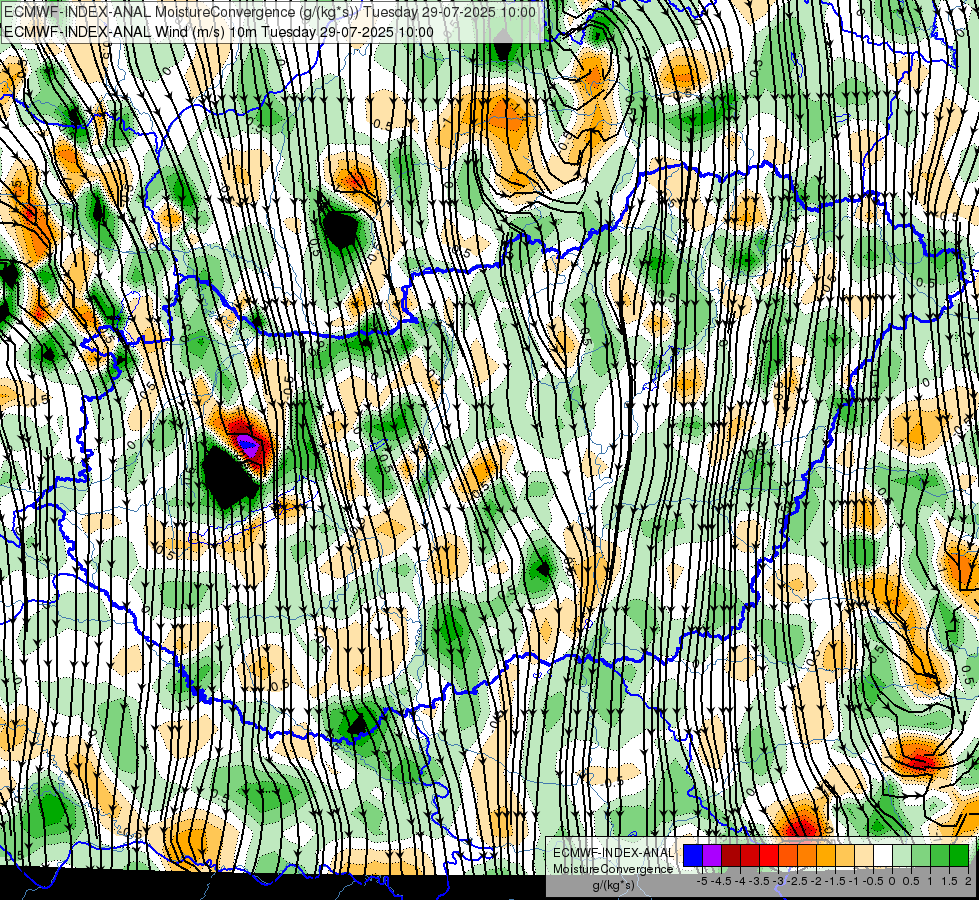Choose the palest green swatch 0 to 0.5
The width and height of the screenshot is (979, 900).
tap(902, 855)
